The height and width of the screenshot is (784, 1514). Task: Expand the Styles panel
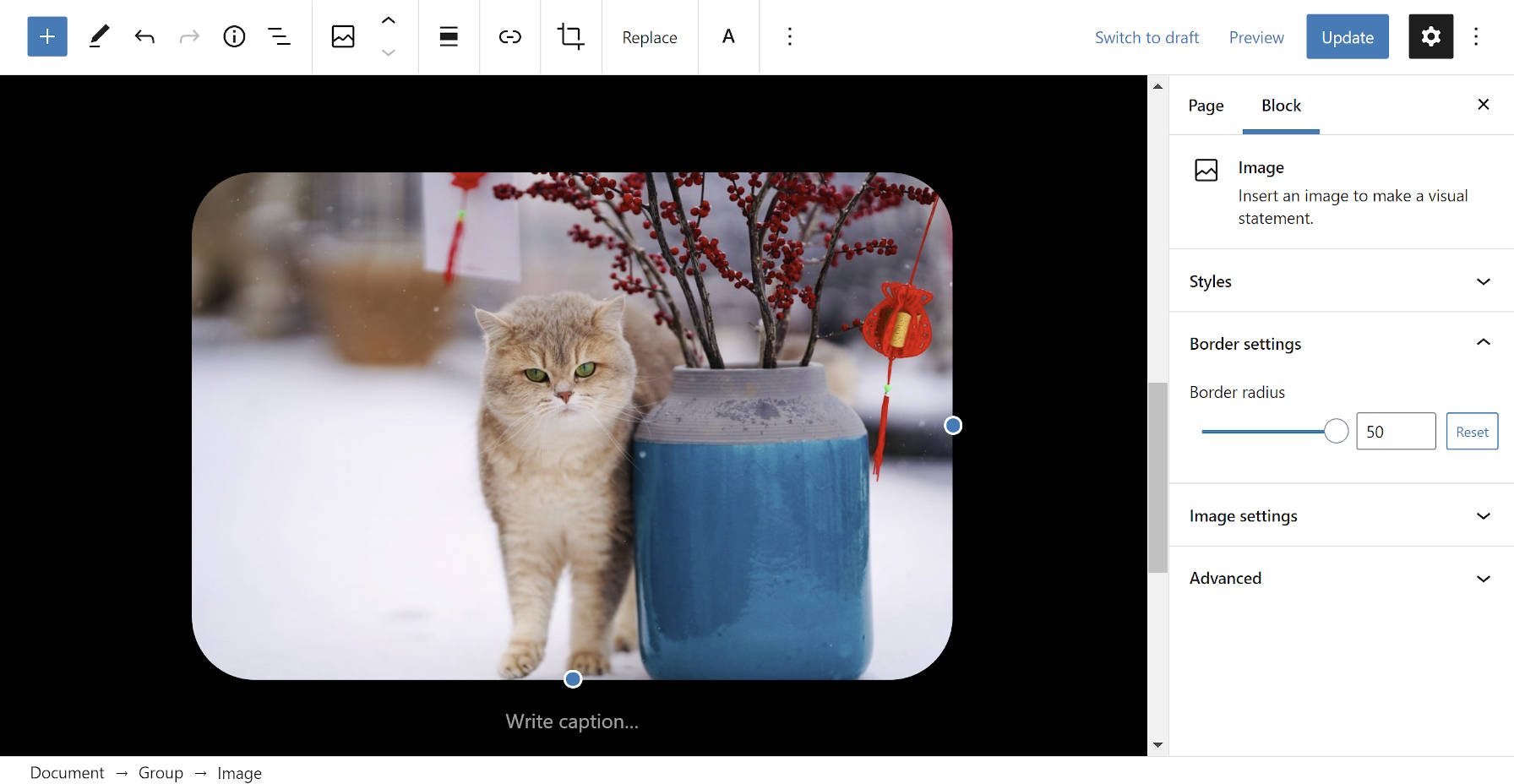1340,281
